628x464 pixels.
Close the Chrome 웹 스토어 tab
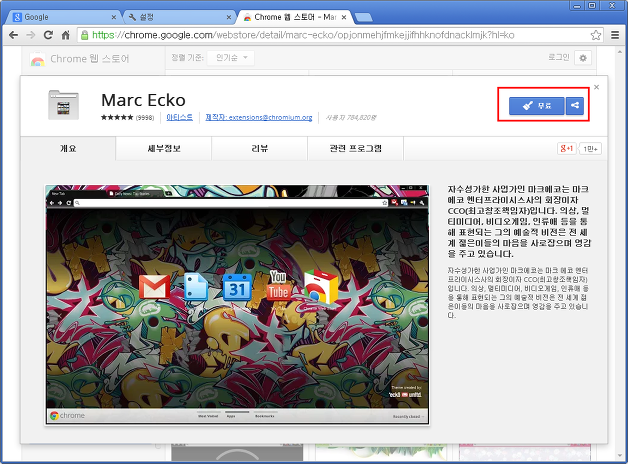pos(344,17)
